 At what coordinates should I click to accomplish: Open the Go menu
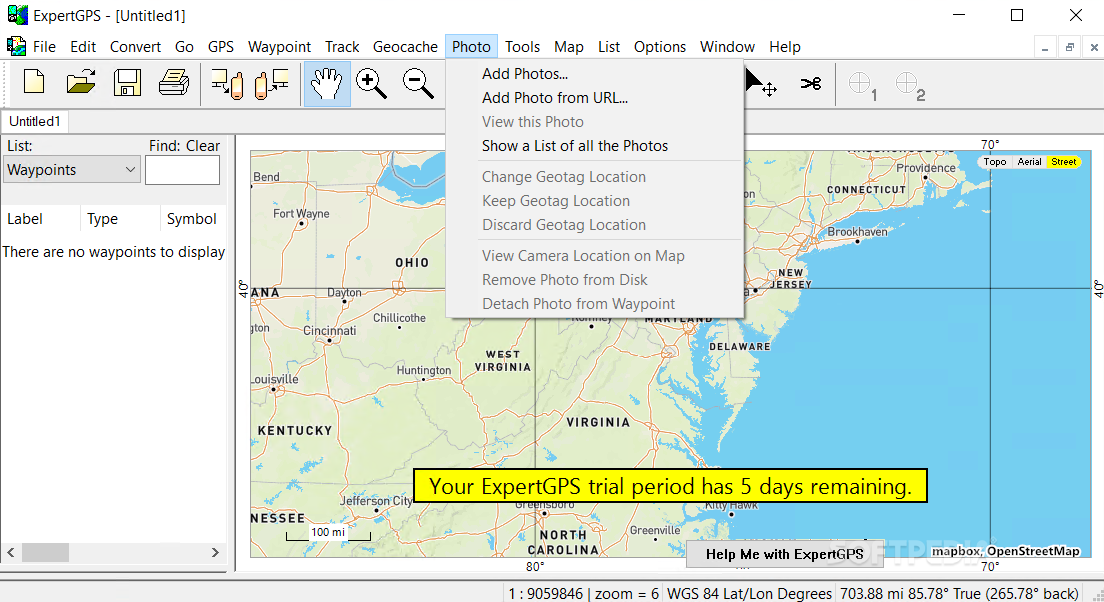pyautogui.click(x=184, y=46)
